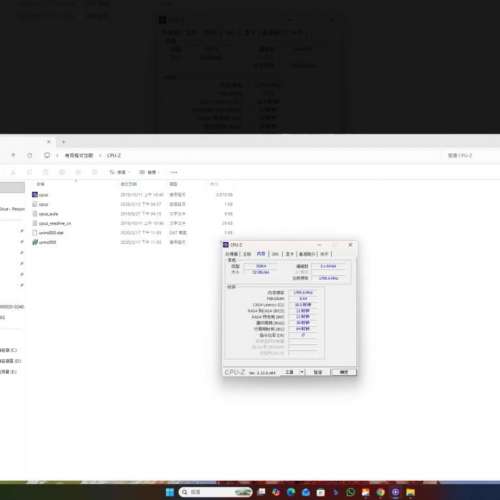Image resolution: width=500 pixels, height=500 pixels.
Task: Open WhatsApp from the taskbar
Action: coord(350,492)
